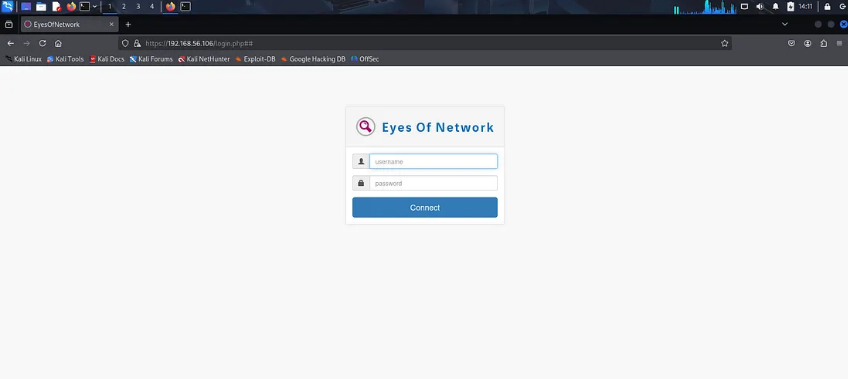The width and height of the screenshot is (848, 379).
Task: Click the Save to Pocket icon
Action: pos(792,43)
